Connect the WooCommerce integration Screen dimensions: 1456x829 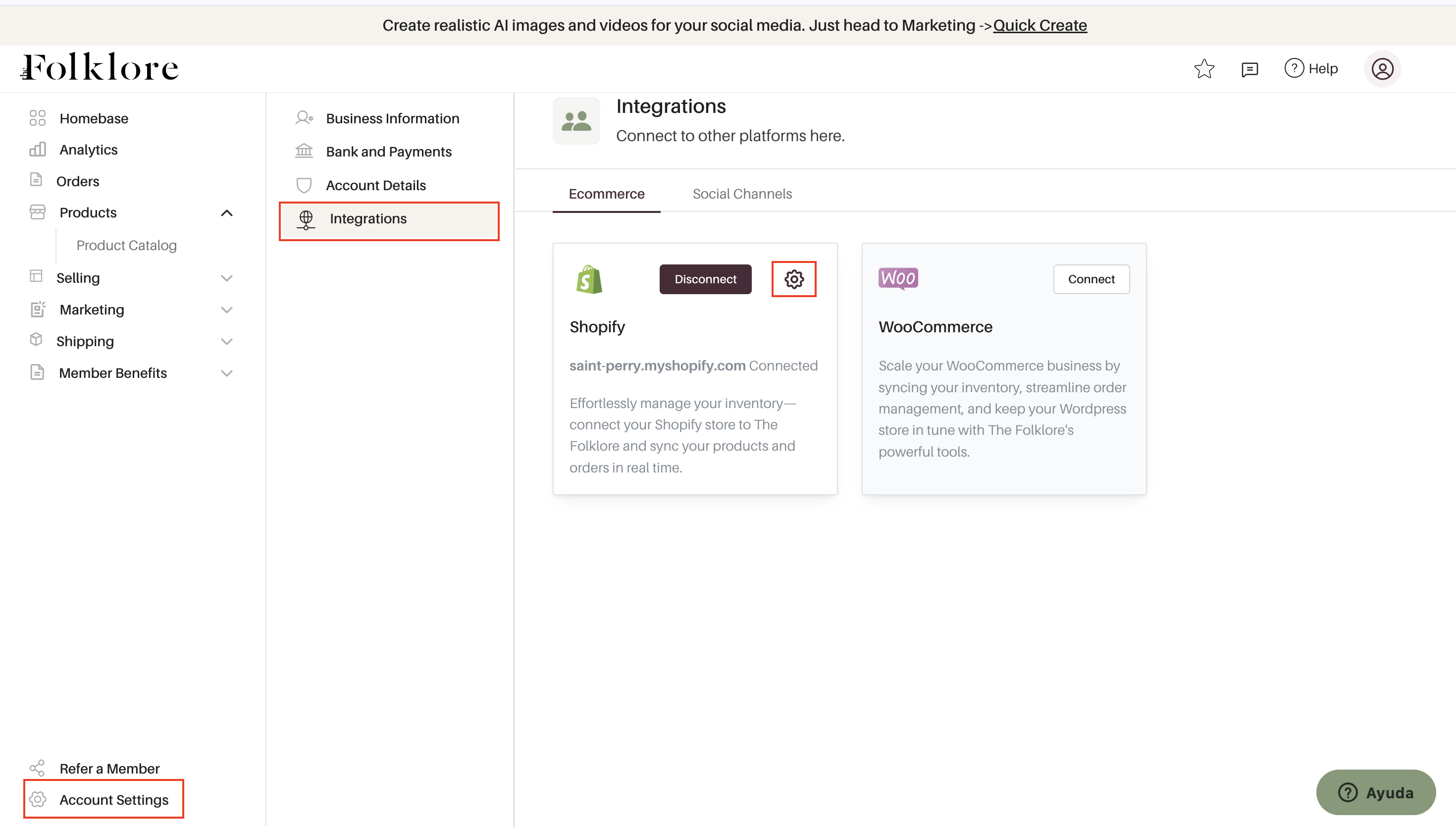(1091, 279)
